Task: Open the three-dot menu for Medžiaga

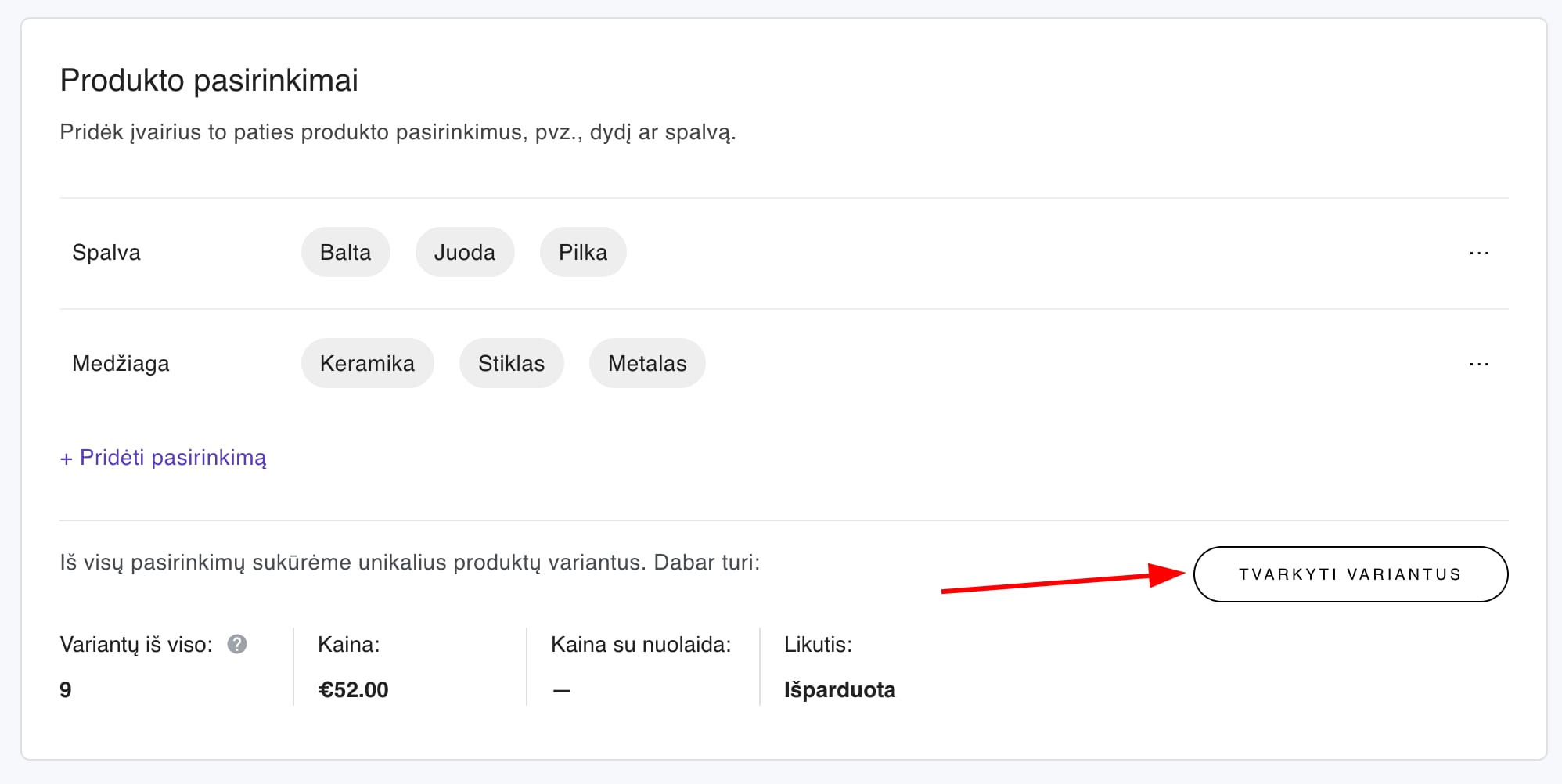Action: [1478, 364]
